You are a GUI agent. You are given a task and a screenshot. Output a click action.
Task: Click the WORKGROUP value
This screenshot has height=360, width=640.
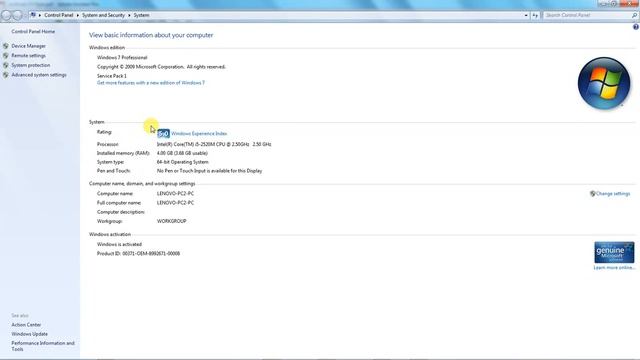point(171,221)
